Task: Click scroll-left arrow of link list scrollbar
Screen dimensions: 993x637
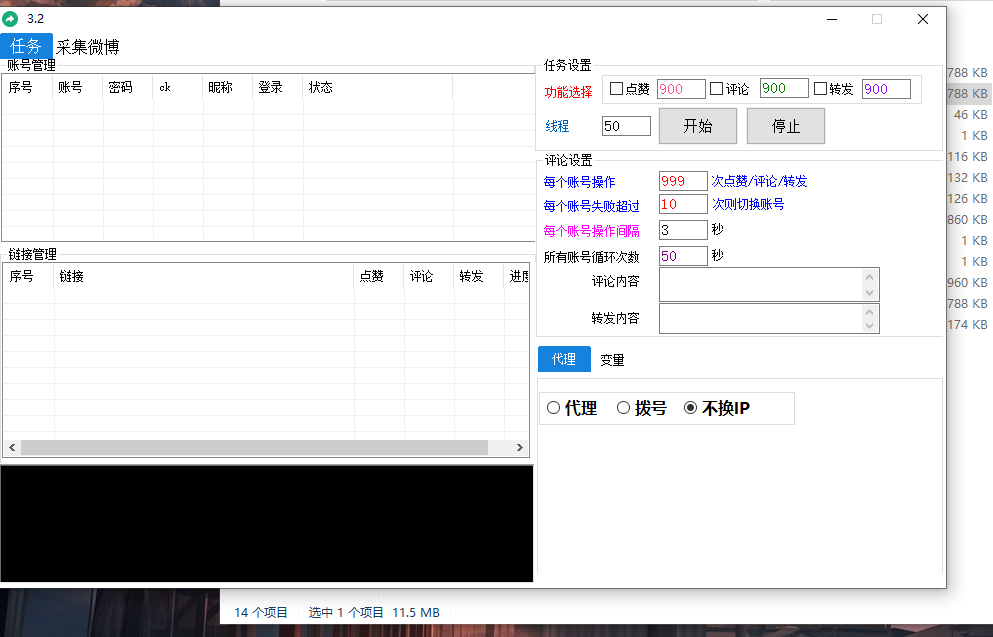Action: (x=12, y=448)
